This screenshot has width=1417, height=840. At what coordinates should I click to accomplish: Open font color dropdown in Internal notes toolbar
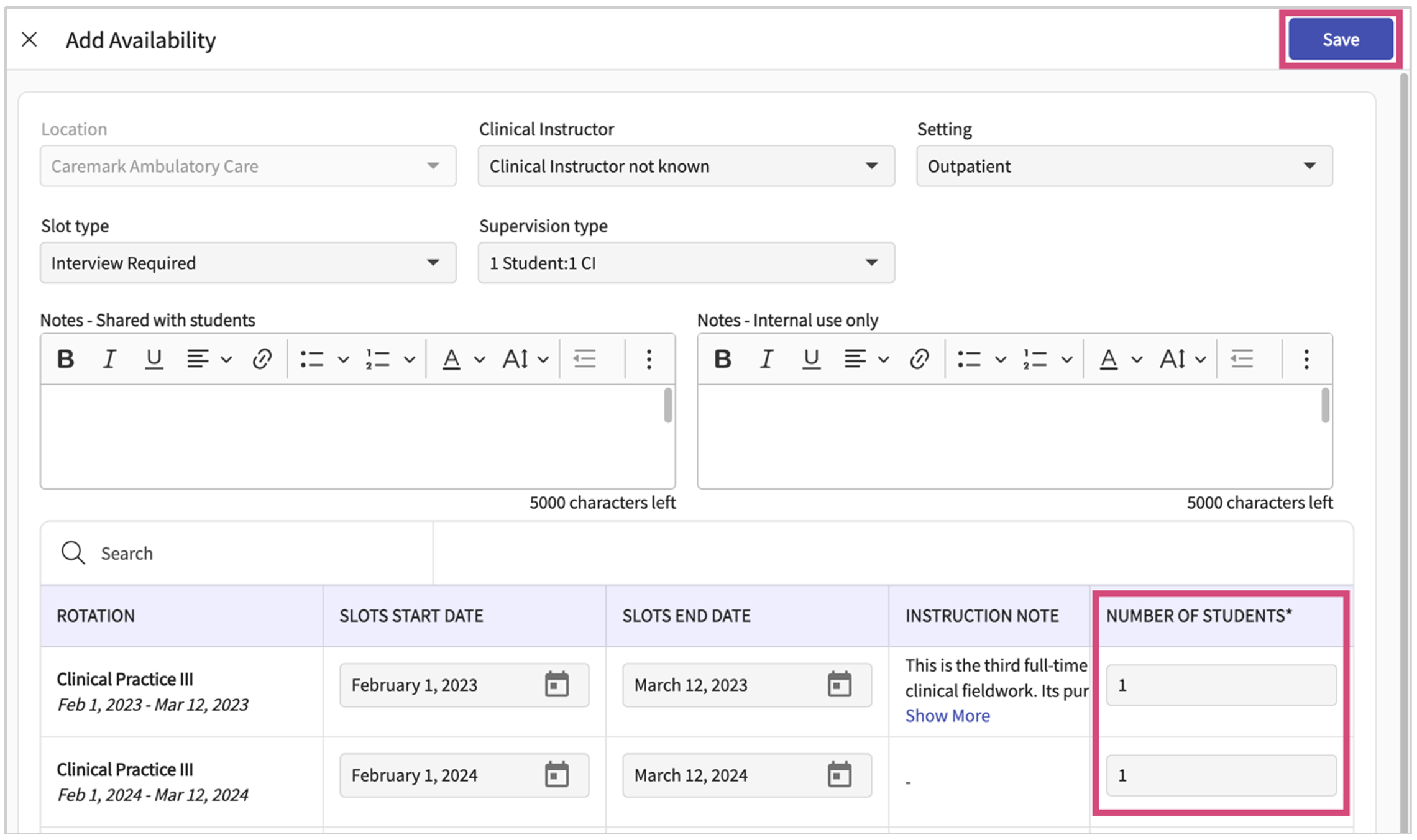1137,360
